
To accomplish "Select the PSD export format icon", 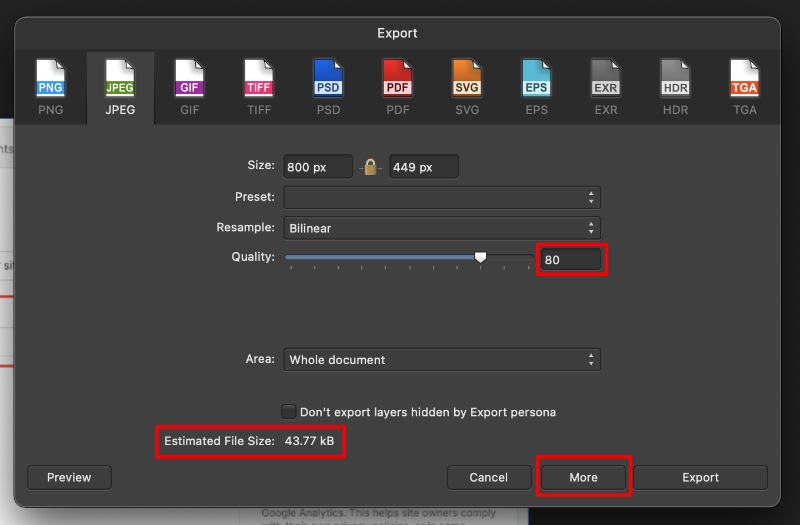I will [x=328, y=79].
